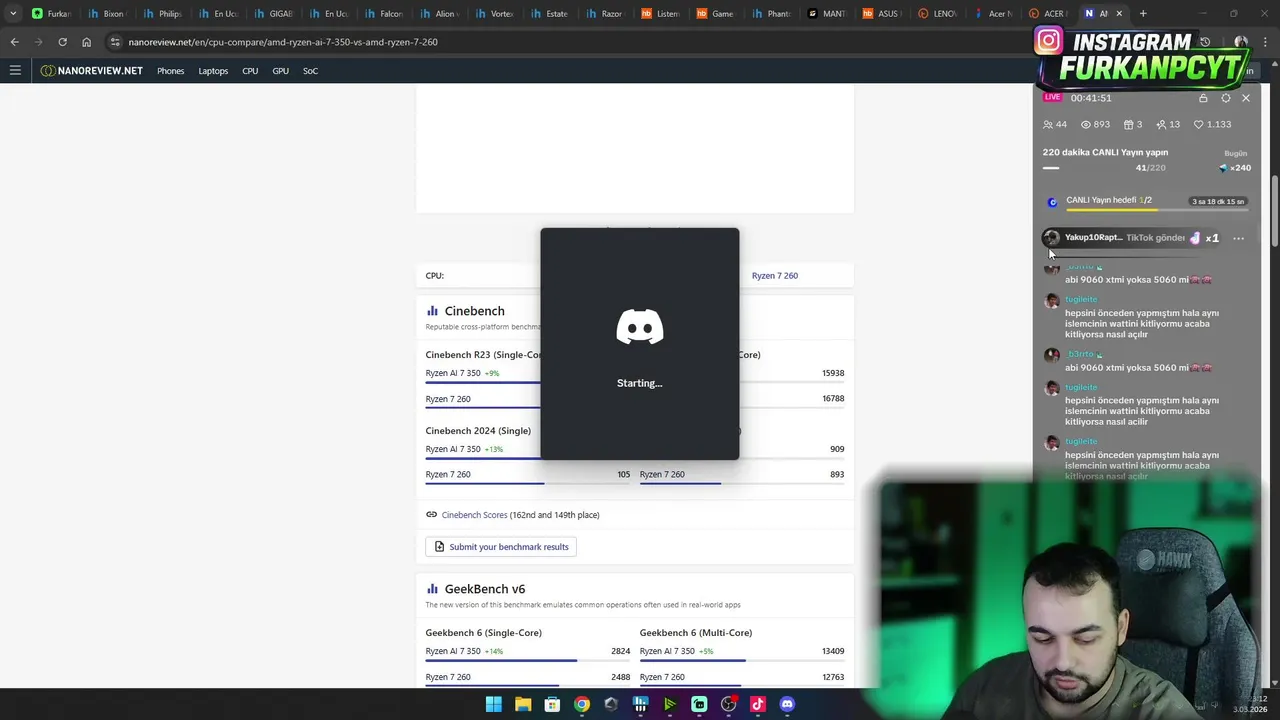
Task: Open the Laptops menu item
Action: [x=213, y=71]
